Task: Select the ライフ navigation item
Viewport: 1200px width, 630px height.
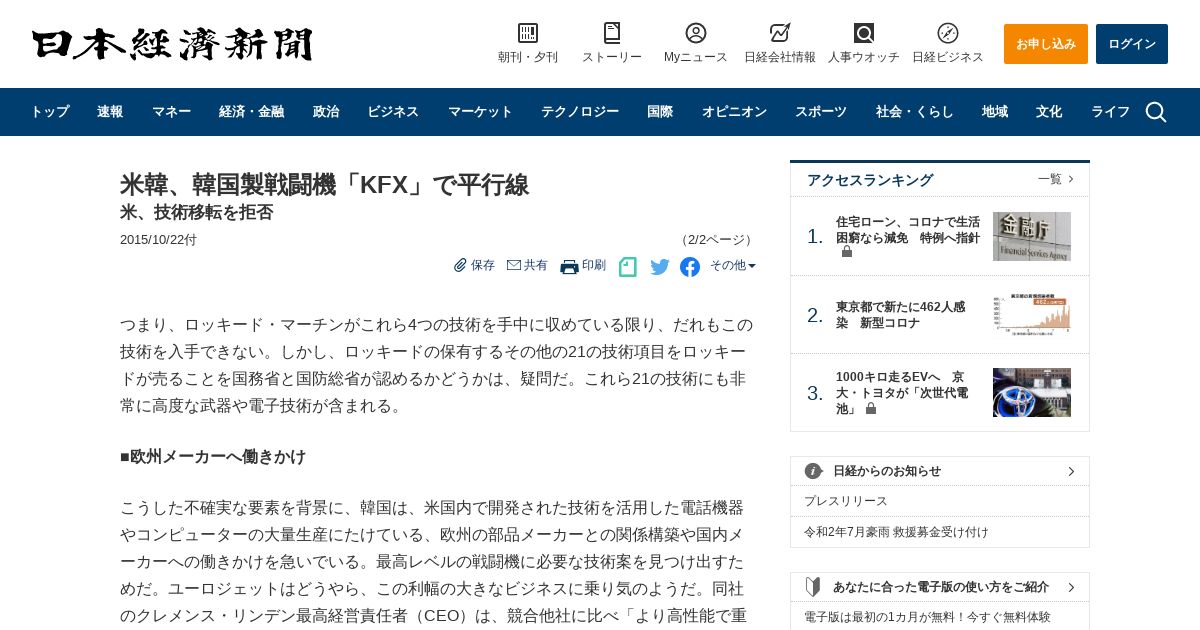Action: [1110, 112]
